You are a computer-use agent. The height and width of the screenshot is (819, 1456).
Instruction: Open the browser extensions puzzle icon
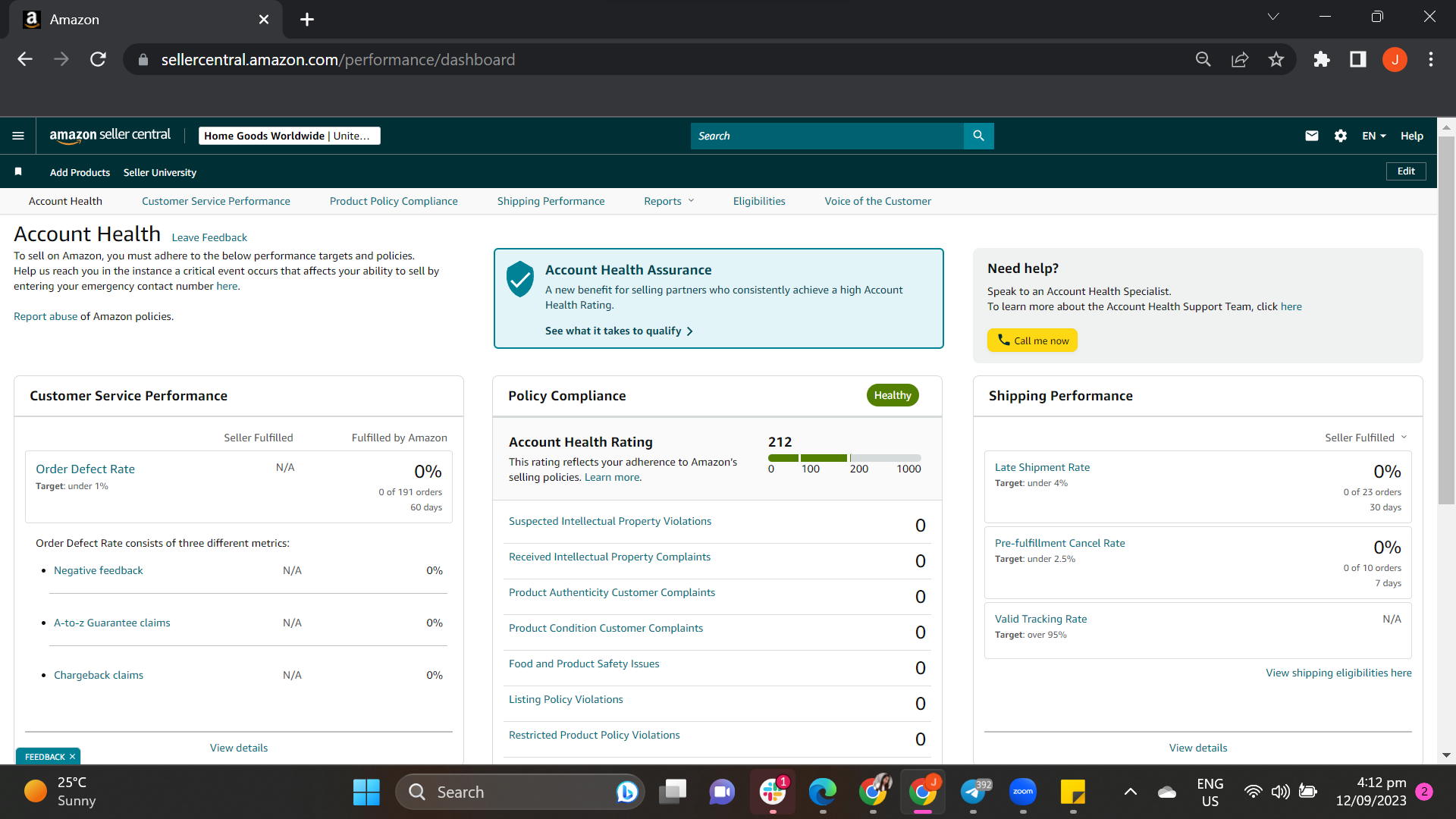pos(1322,59)
